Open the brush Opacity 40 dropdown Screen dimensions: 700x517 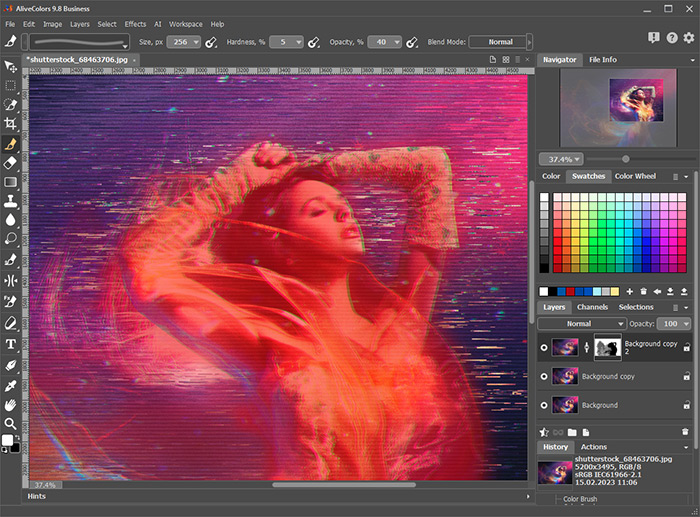(x=397, y=42)
